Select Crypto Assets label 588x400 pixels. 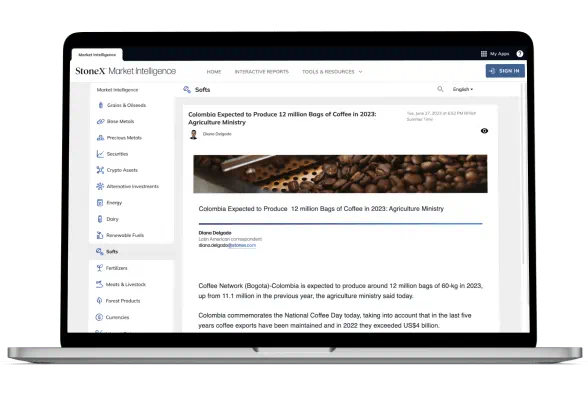click(x=122, y=170)
